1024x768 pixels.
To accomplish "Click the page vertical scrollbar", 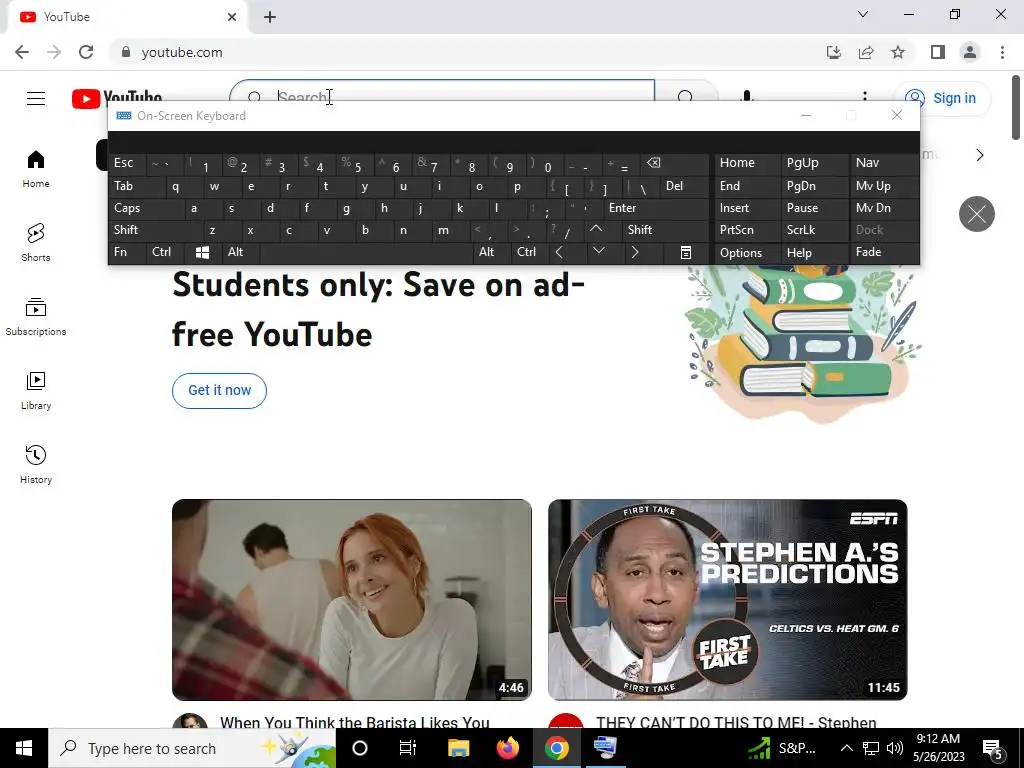I will coord(1016,108).
